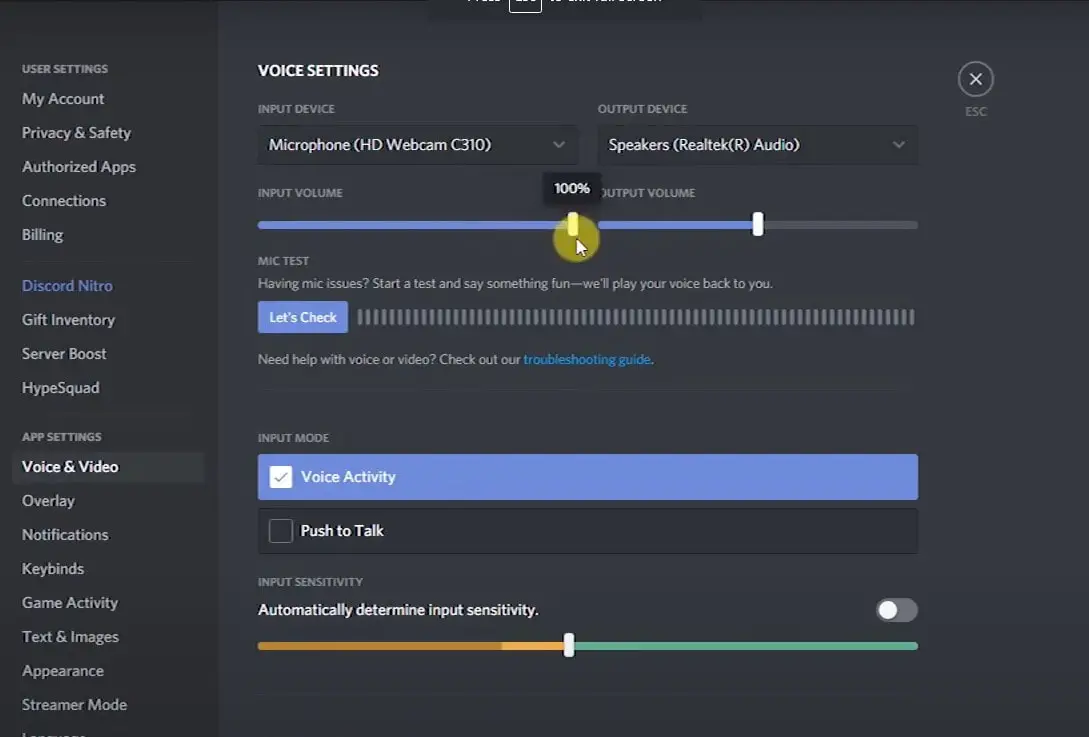Click the input volume slider handle
Image resolution: width=1089 pixels, height=737 pixels.
573,225
